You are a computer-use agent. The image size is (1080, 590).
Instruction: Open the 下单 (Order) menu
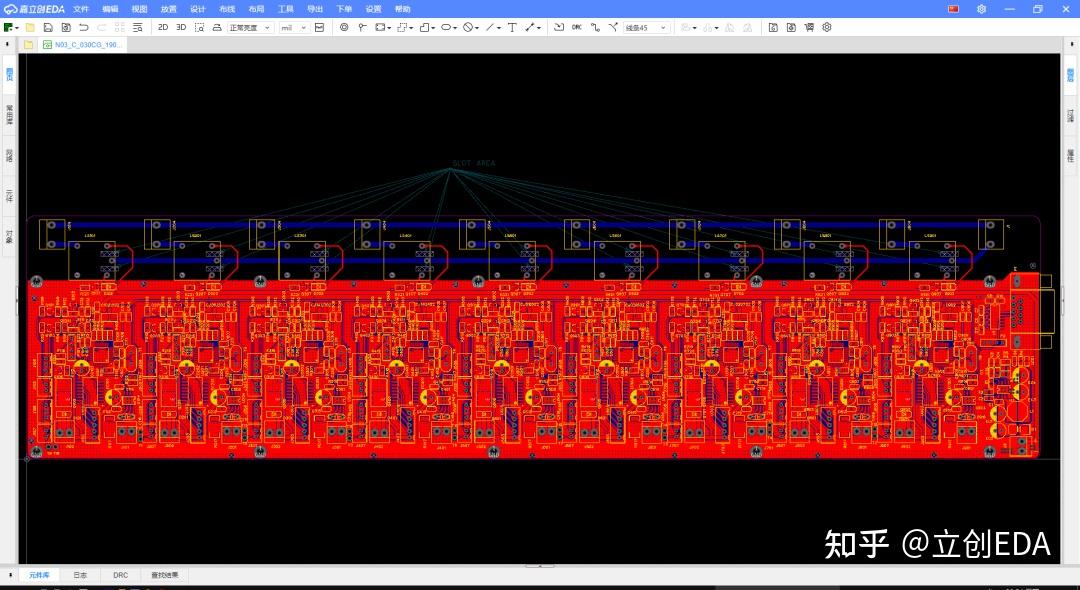pyautogui.click(x=344, y=9)
